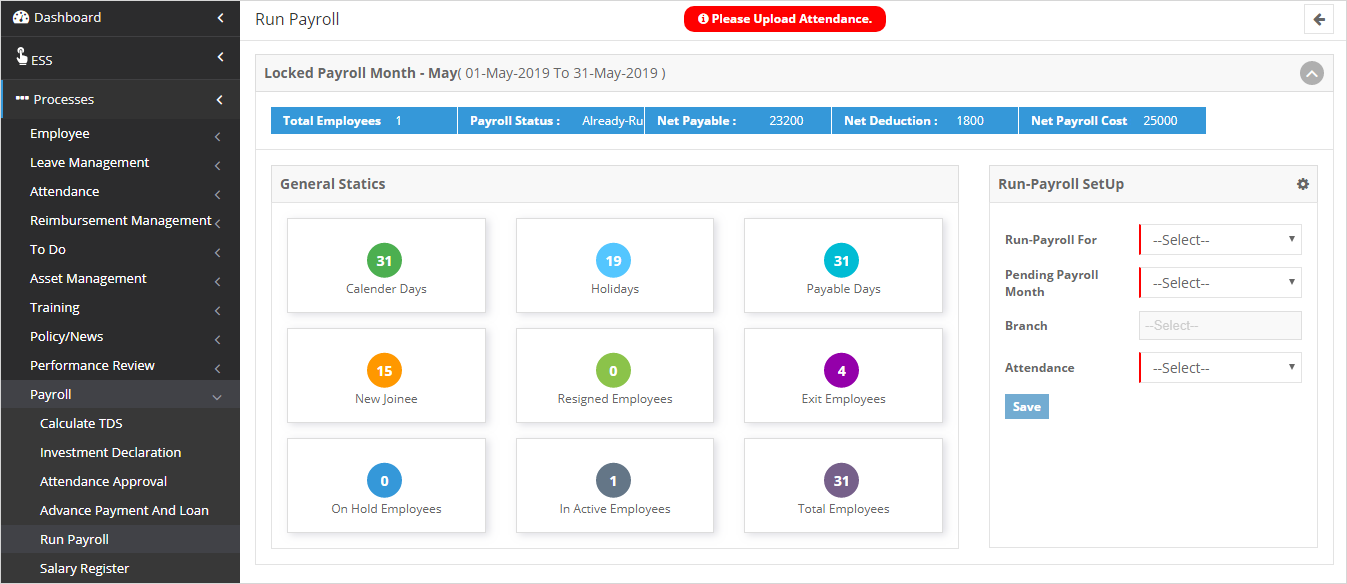This screenshot has height=584, width=1347.
Task: Click the Please Upload Attendance alert
Action: [784, 19]
